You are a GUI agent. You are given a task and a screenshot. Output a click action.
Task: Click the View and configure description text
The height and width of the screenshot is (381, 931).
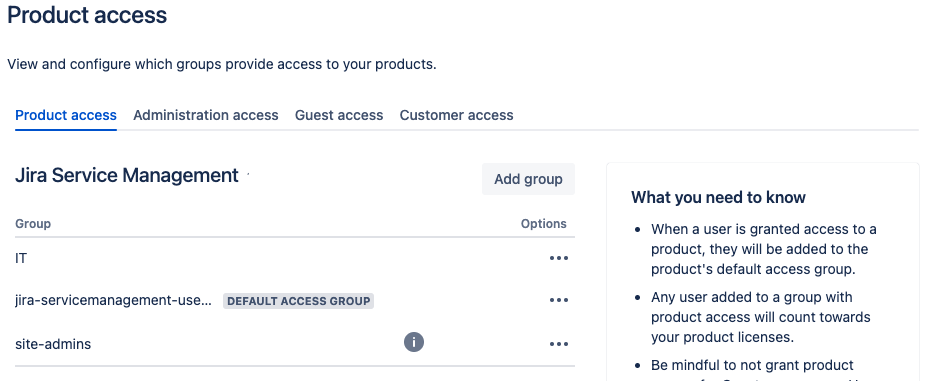pos(222,64)
